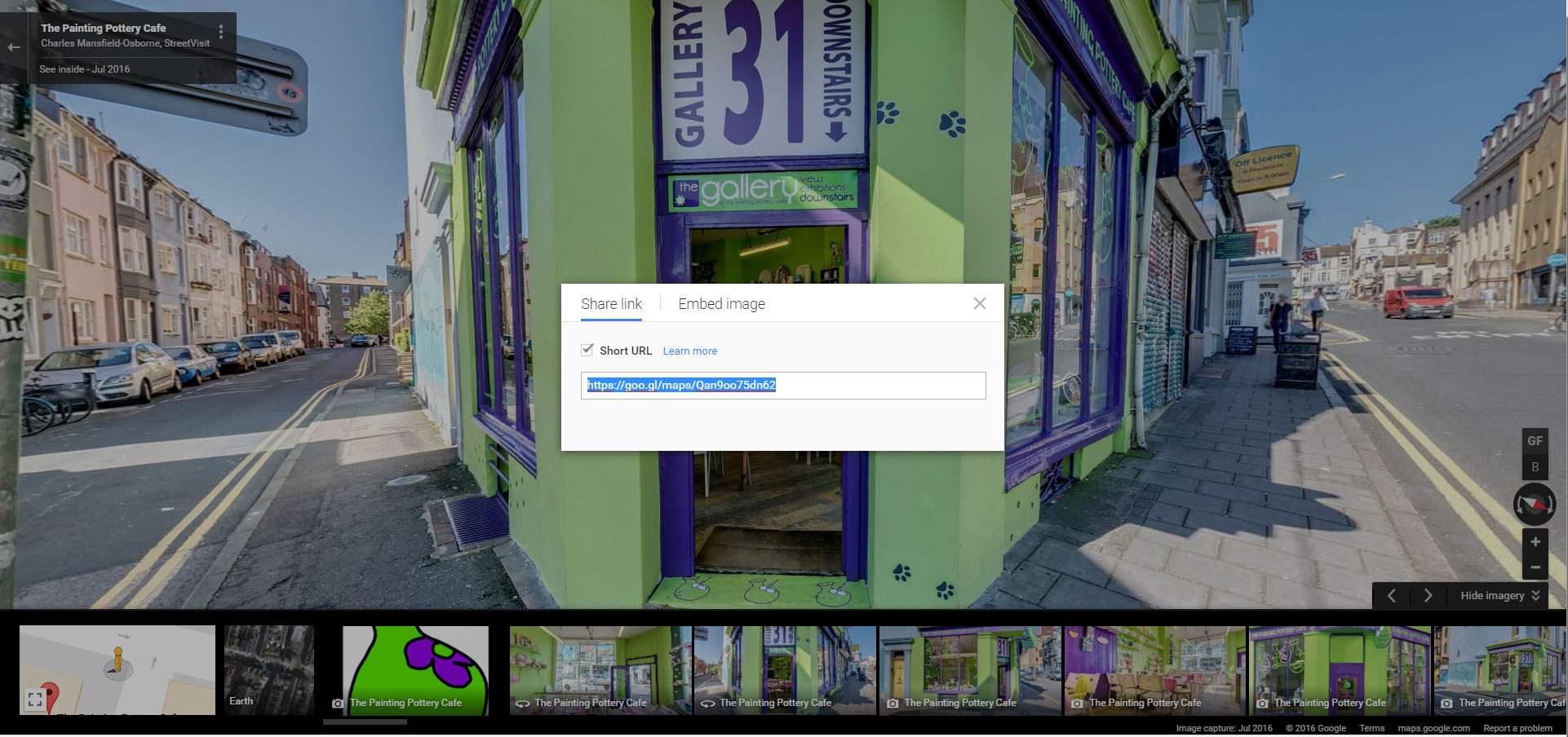The height and width of the screenshot is (737, 1568).
Task: Click the back arrow in the info card
Action: (14, 47)
